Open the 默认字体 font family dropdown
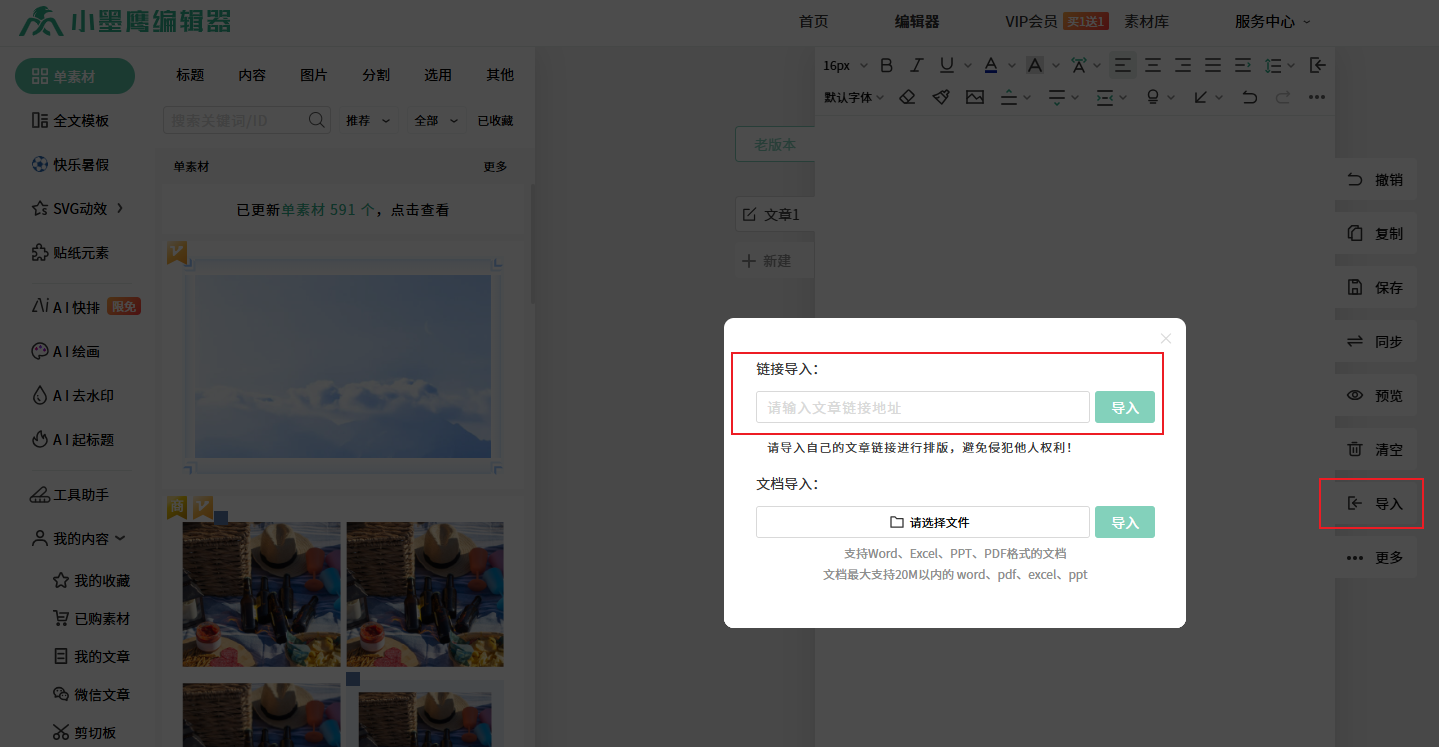 click(854, 97)
